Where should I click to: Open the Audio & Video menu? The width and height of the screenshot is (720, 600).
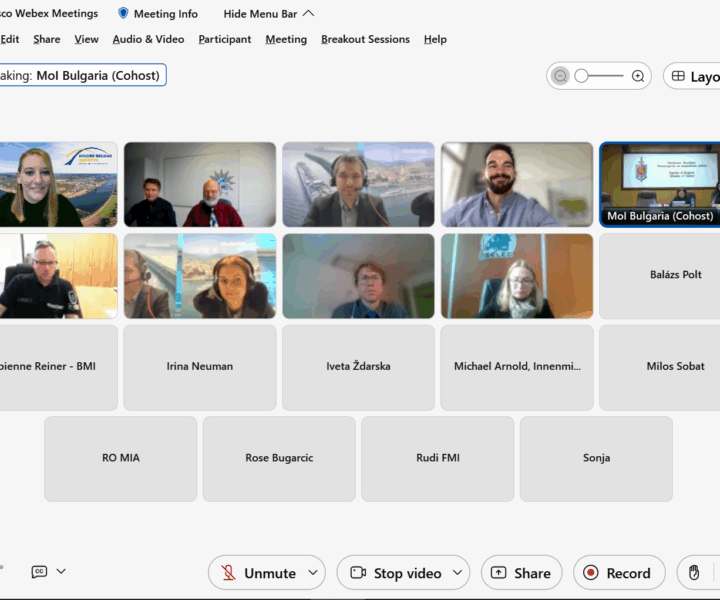pos(148,39)
